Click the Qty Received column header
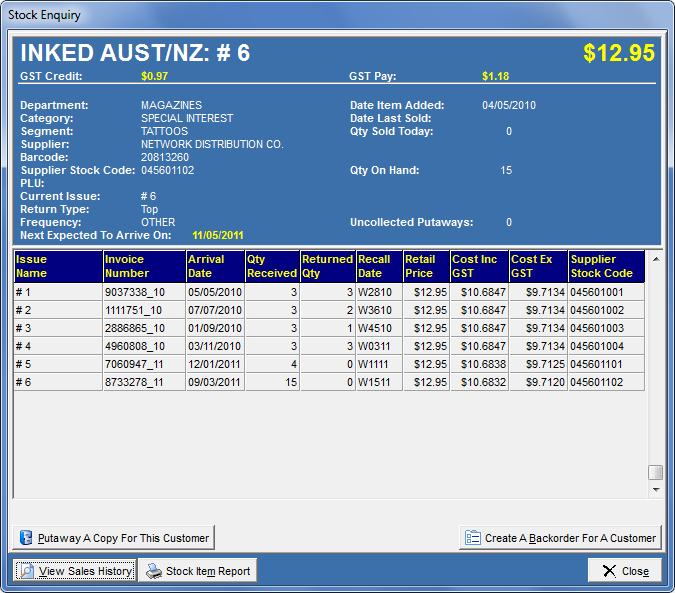Screen dimensions: 675x593 pyautogui.click(x=271, y=266)
